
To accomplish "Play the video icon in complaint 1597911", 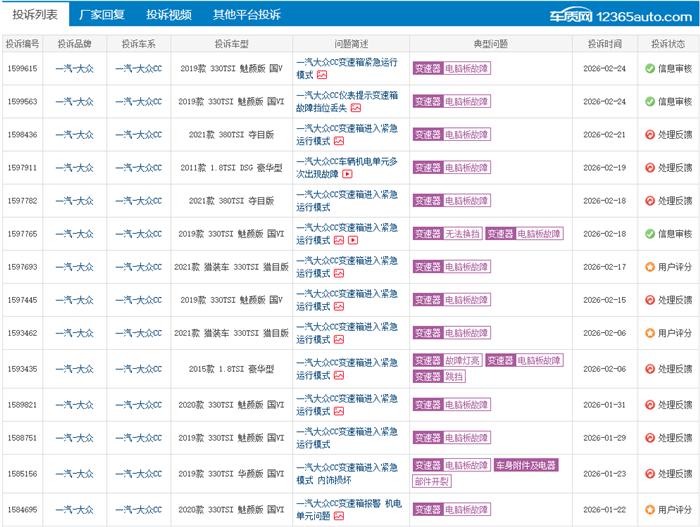I will 347,174.
